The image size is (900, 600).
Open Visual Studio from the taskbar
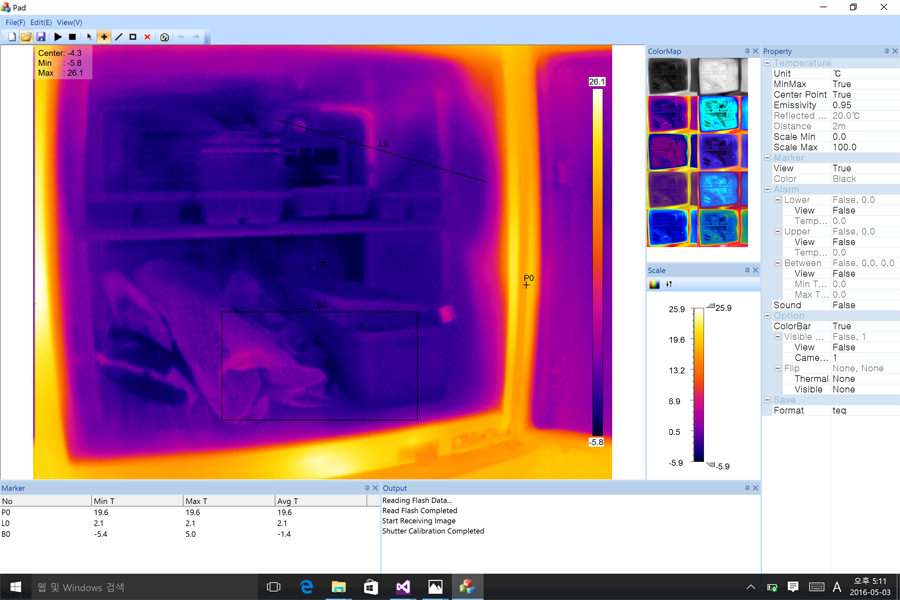403,587
